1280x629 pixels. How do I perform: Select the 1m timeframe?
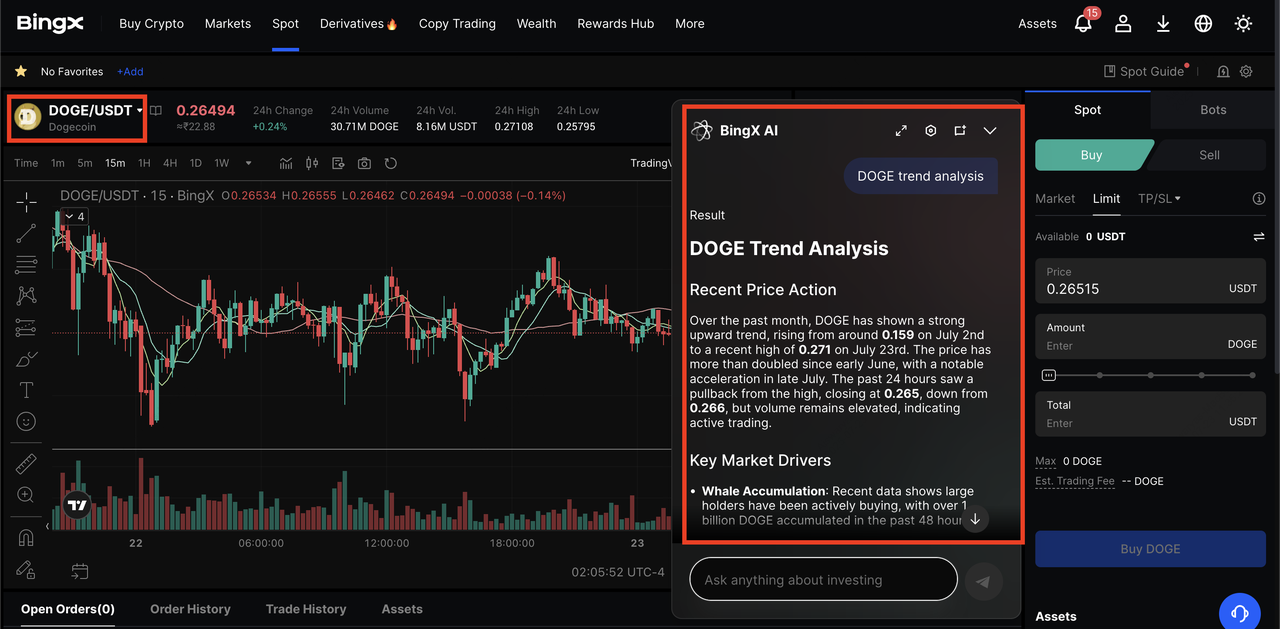coord(58,163)
